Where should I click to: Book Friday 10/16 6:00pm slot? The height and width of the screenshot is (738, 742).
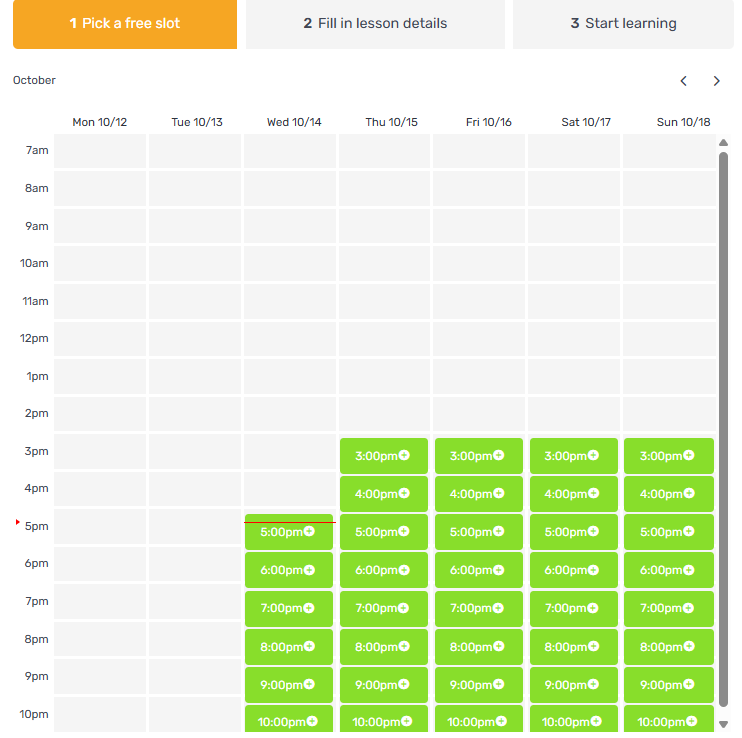click(479, 570)
